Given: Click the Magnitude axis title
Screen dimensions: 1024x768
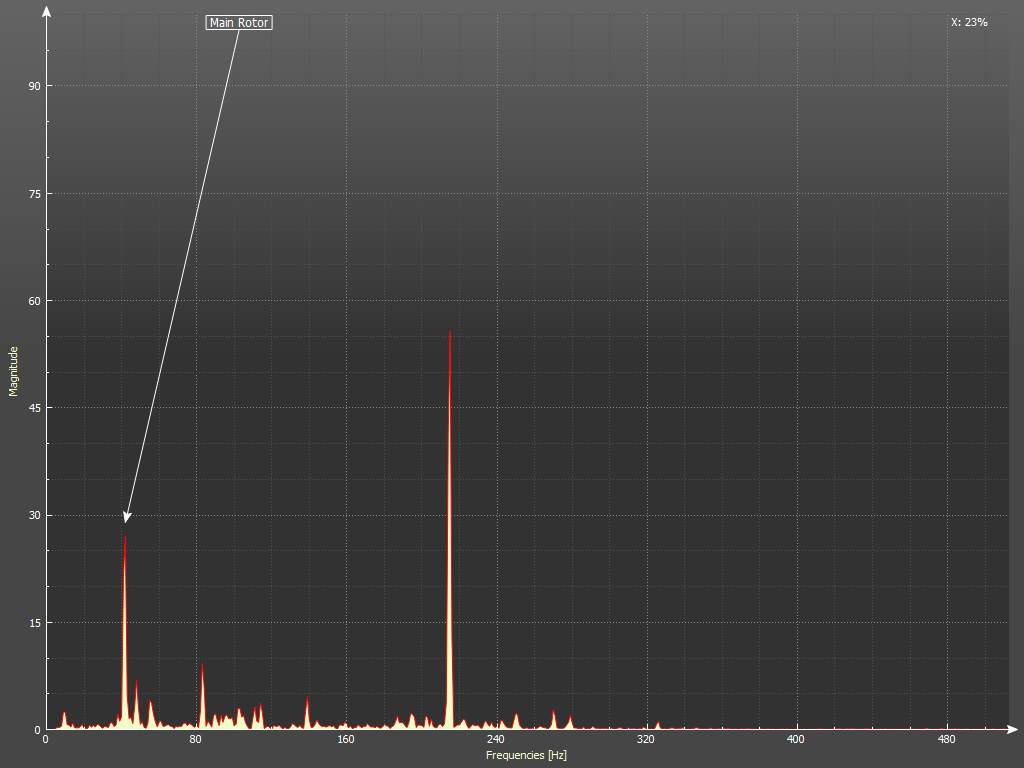Looking at the screenshot, I should (x=14, y=371).
